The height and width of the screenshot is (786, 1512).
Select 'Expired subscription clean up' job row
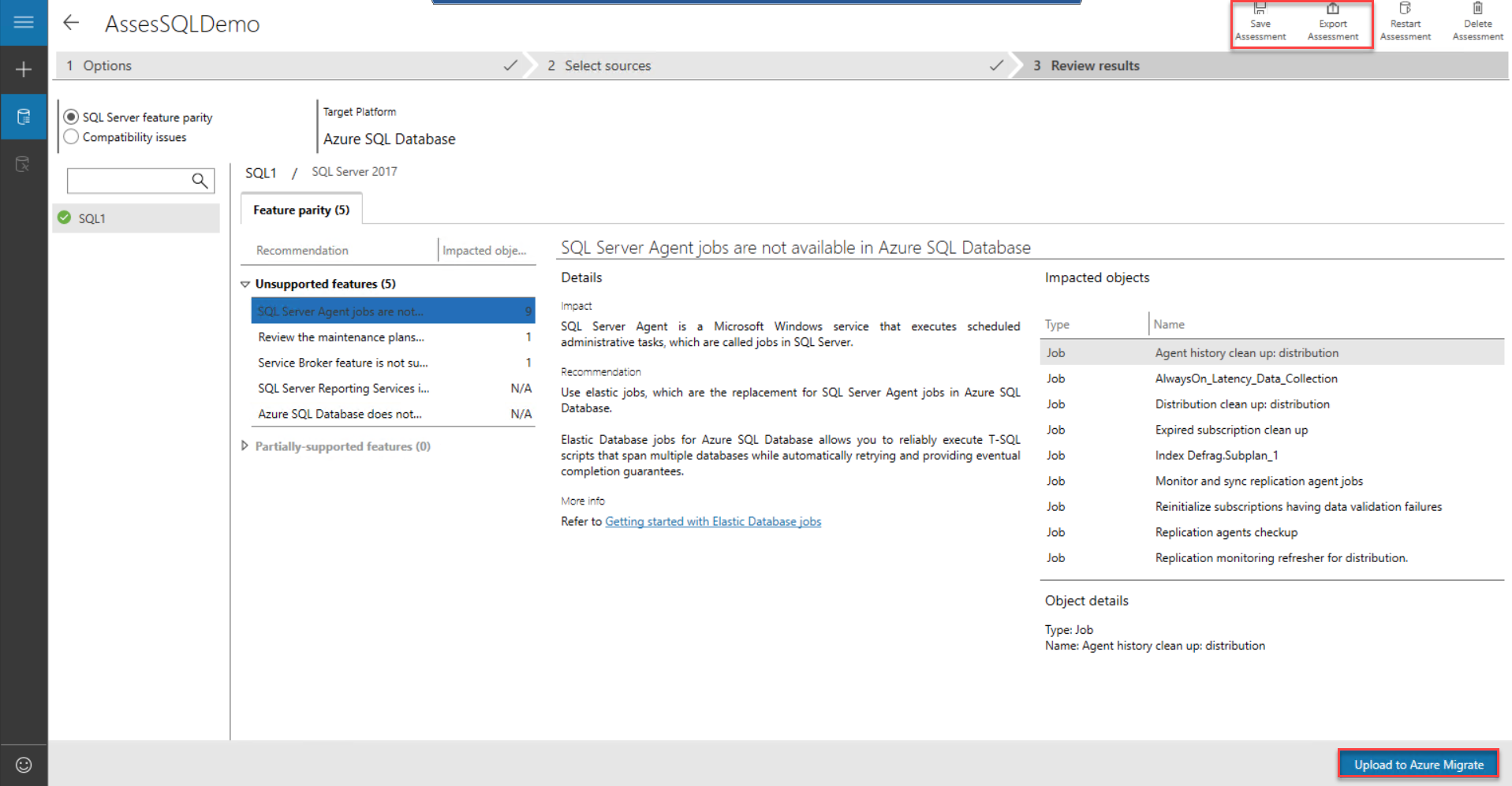click(1272, 430)
